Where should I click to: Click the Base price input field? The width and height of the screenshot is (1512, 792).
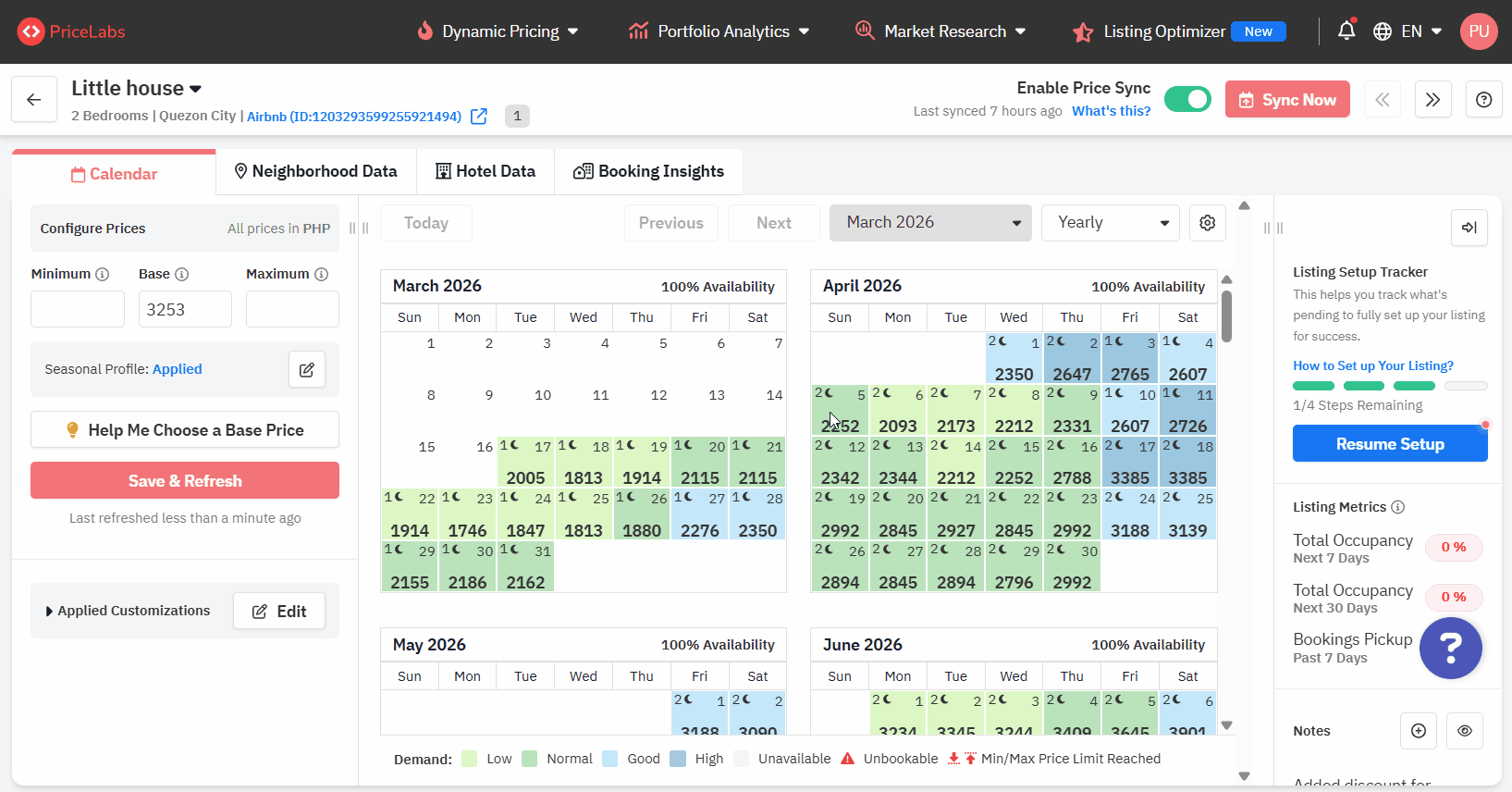(x=185, y=310)
